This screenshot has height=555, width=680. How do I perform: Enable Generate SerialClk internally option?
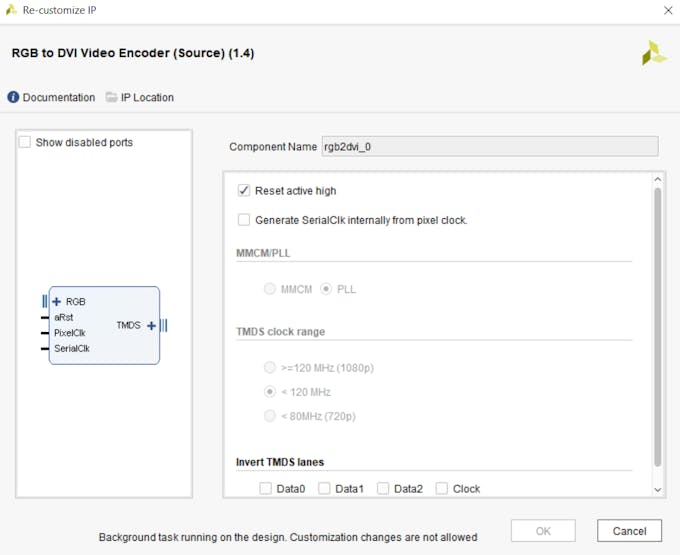pos(244,220)
